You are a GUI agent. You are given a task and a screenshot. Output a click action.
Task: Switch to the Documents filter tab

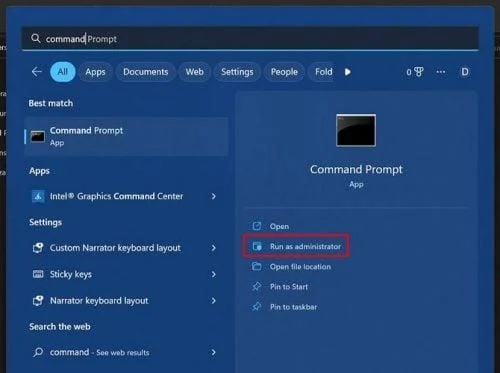[x=146, y=72]
